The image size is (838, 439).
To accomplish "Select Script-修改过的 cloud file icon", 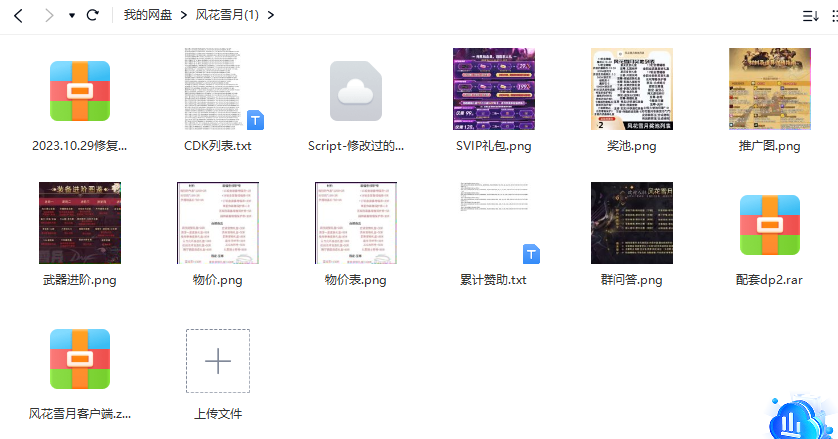I will [356, 90].
